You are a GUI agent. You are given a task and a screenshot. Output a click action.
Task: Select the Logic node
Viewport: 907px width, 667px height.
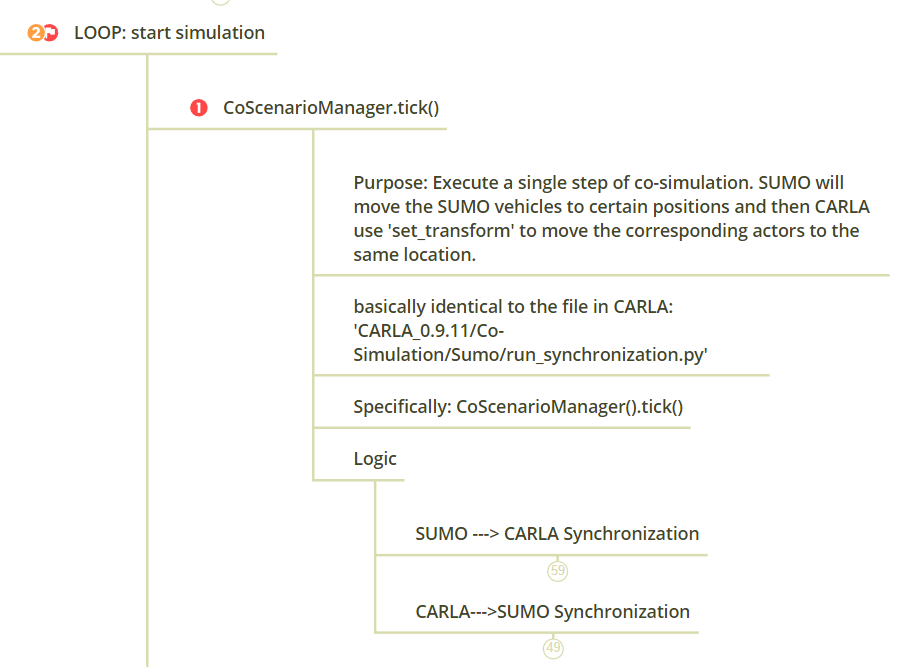375,459
